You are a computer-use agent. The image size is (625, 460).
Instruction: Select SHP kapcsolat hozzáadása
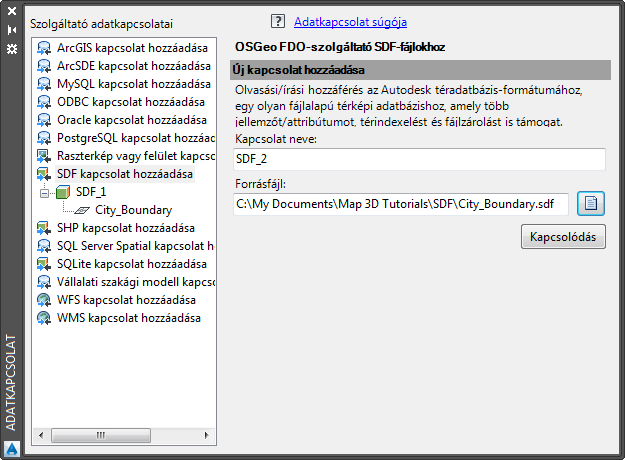click(126, 228)
